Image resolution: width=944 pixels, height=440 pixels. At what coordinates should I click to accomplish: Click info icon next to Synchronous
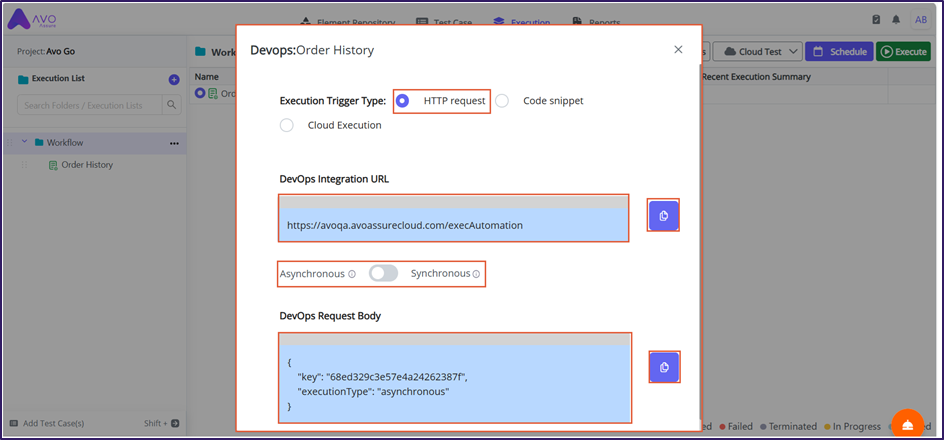(476, 274)
